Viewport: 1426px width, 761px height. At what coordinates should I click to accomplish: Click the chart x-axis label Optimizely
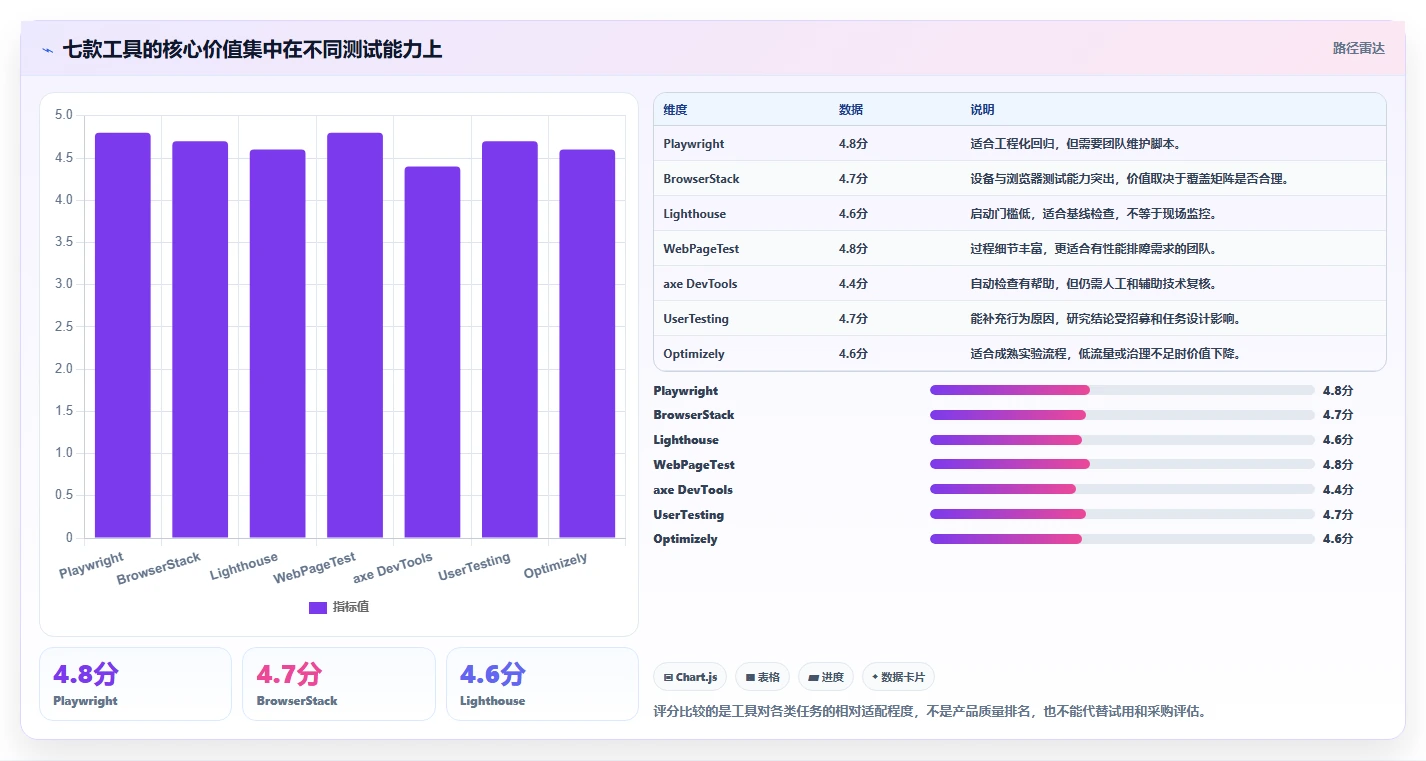coord(556,566)
